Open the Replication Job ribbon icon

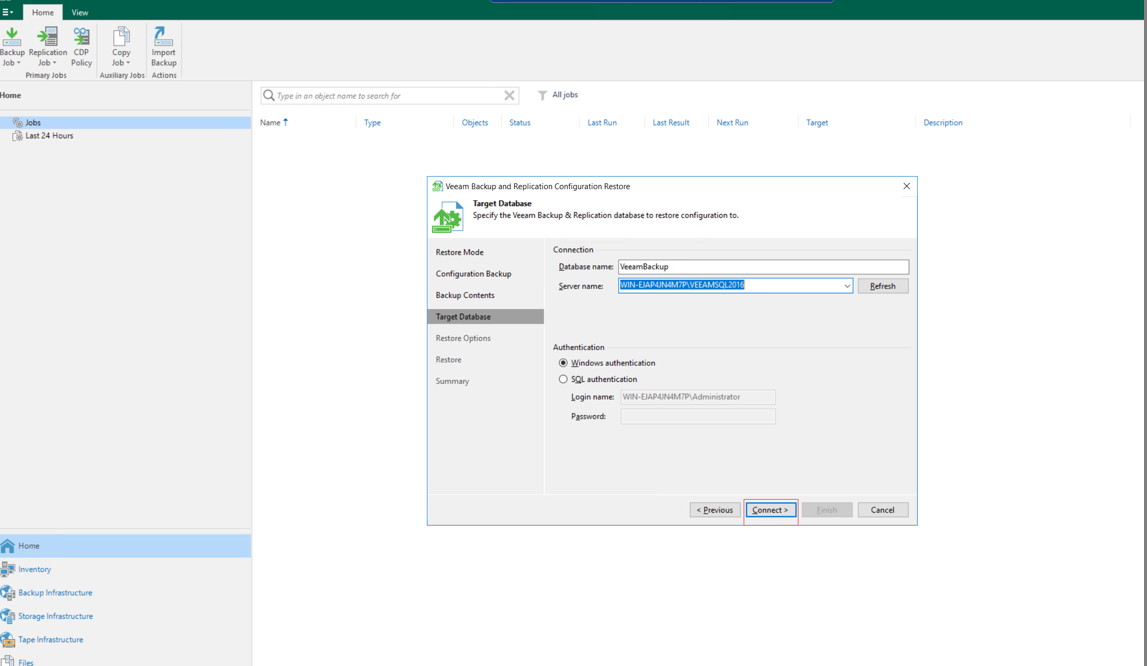click(47, 46)
